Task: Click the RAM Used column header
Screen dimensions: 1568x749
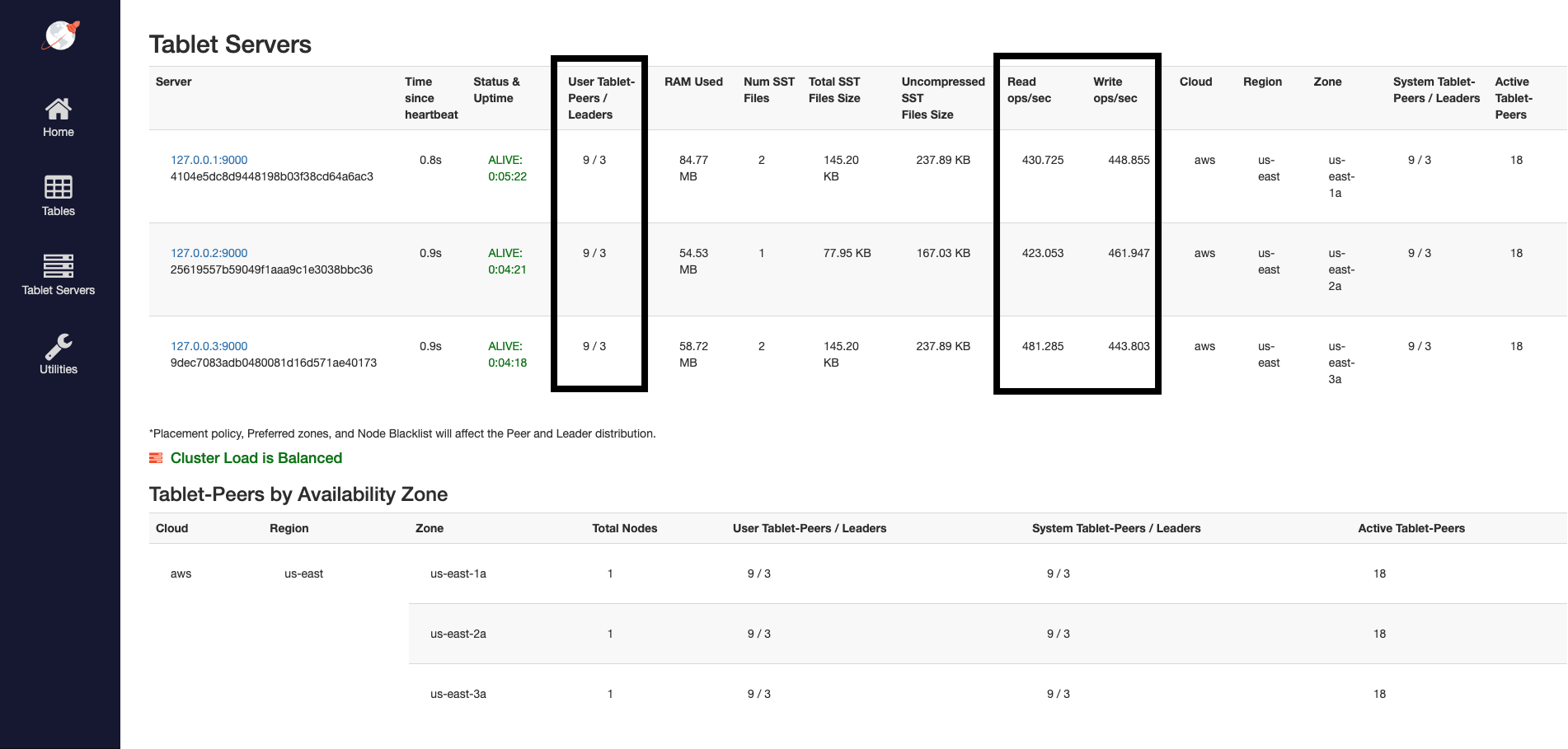Action: [693, 82]
